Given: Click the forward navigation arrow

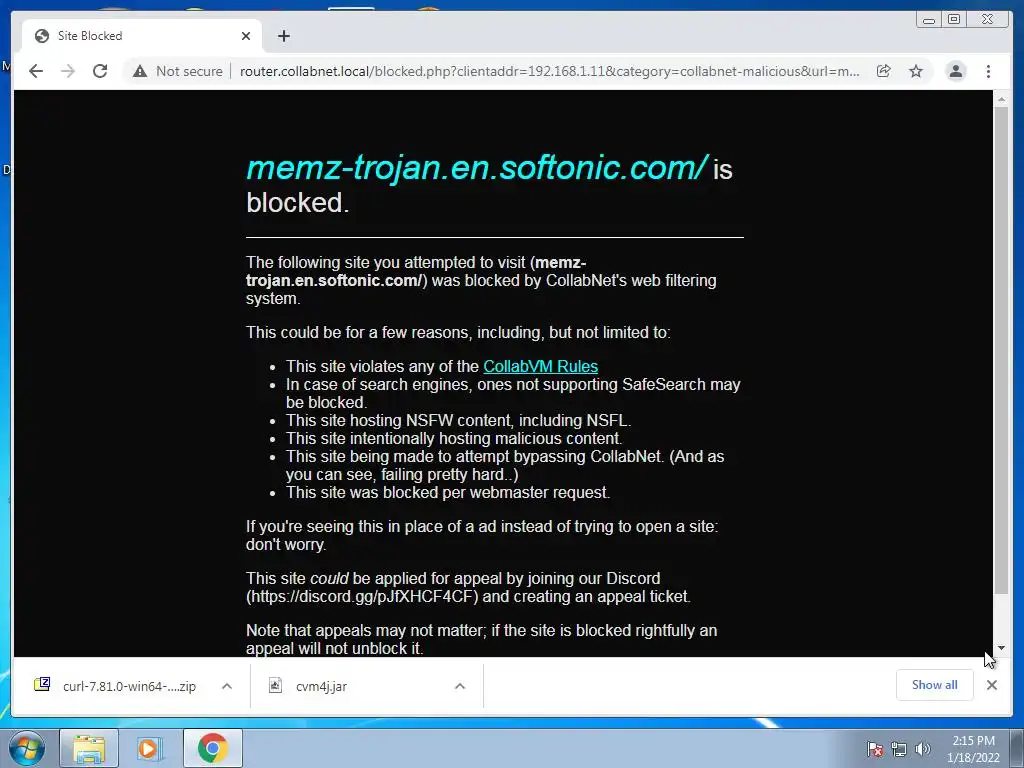Looking at the screenshot, I should (x=68, y=71).
